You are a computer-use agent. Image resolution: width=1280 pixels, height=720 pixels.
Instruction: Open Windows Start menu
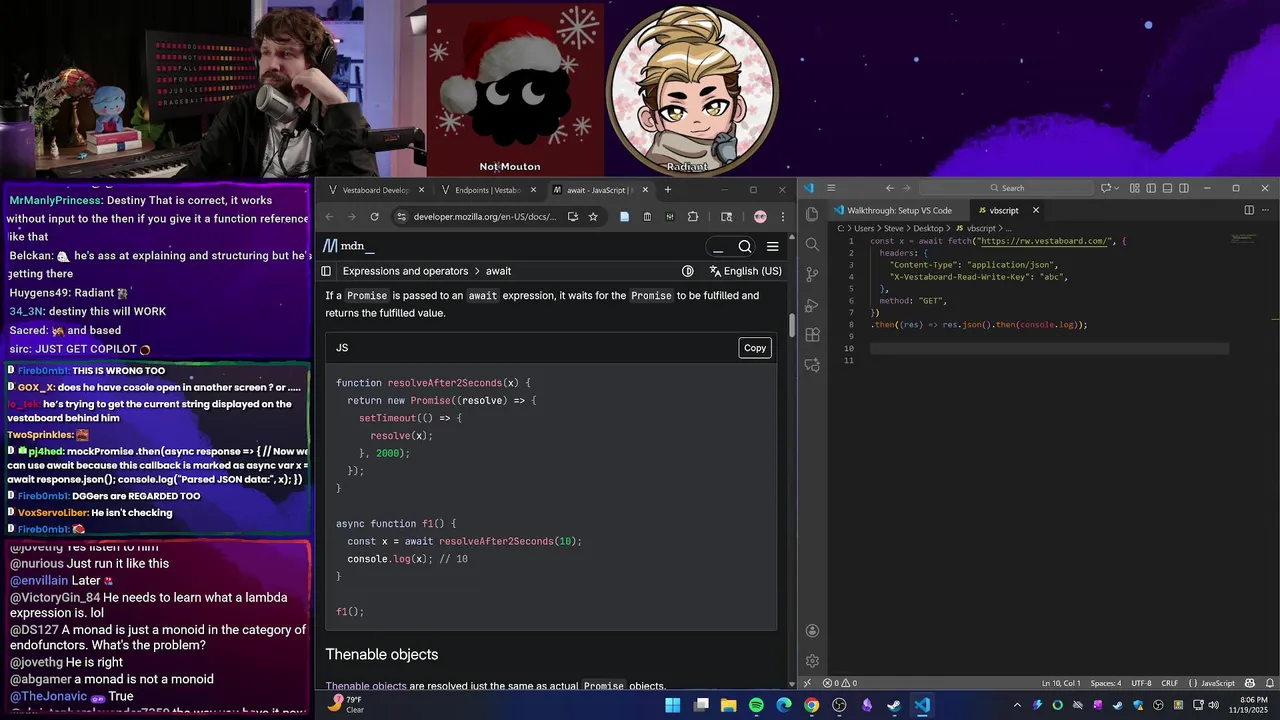(x=673, y=705)
